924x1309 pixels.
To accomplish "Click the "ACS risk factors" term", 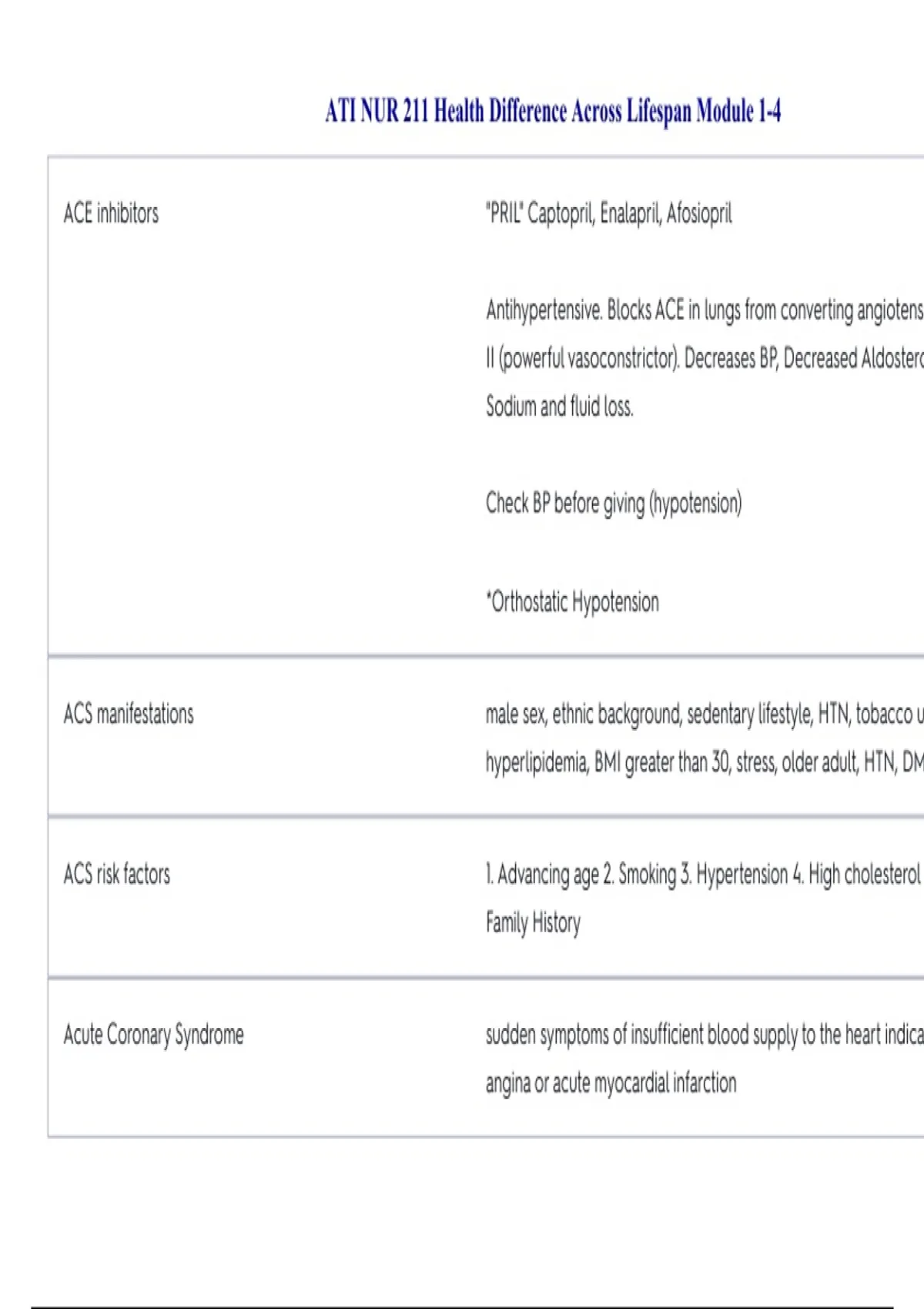I will pos(117,874).
